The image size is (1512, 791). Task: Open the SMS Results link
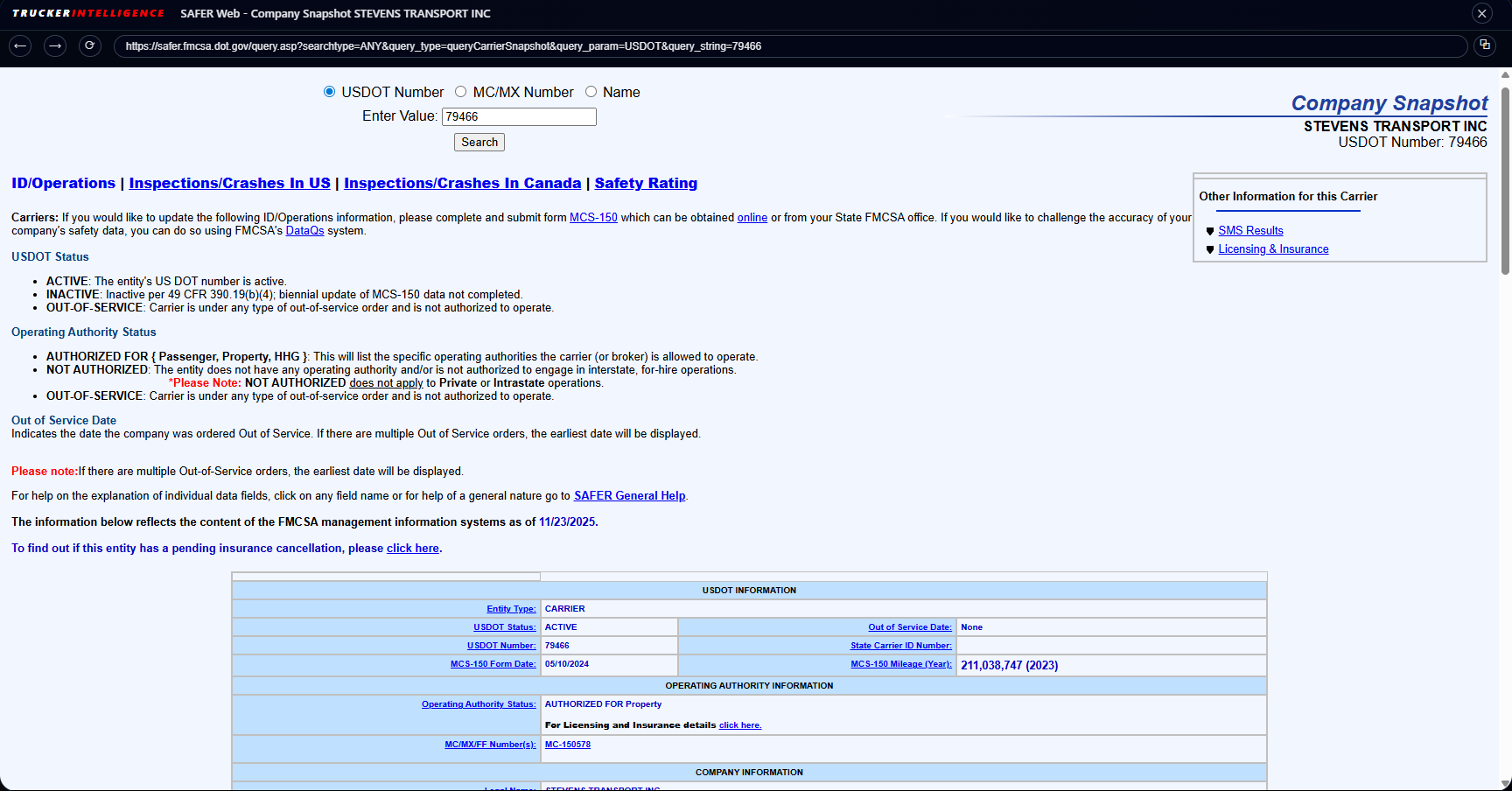click(1250, 230)
